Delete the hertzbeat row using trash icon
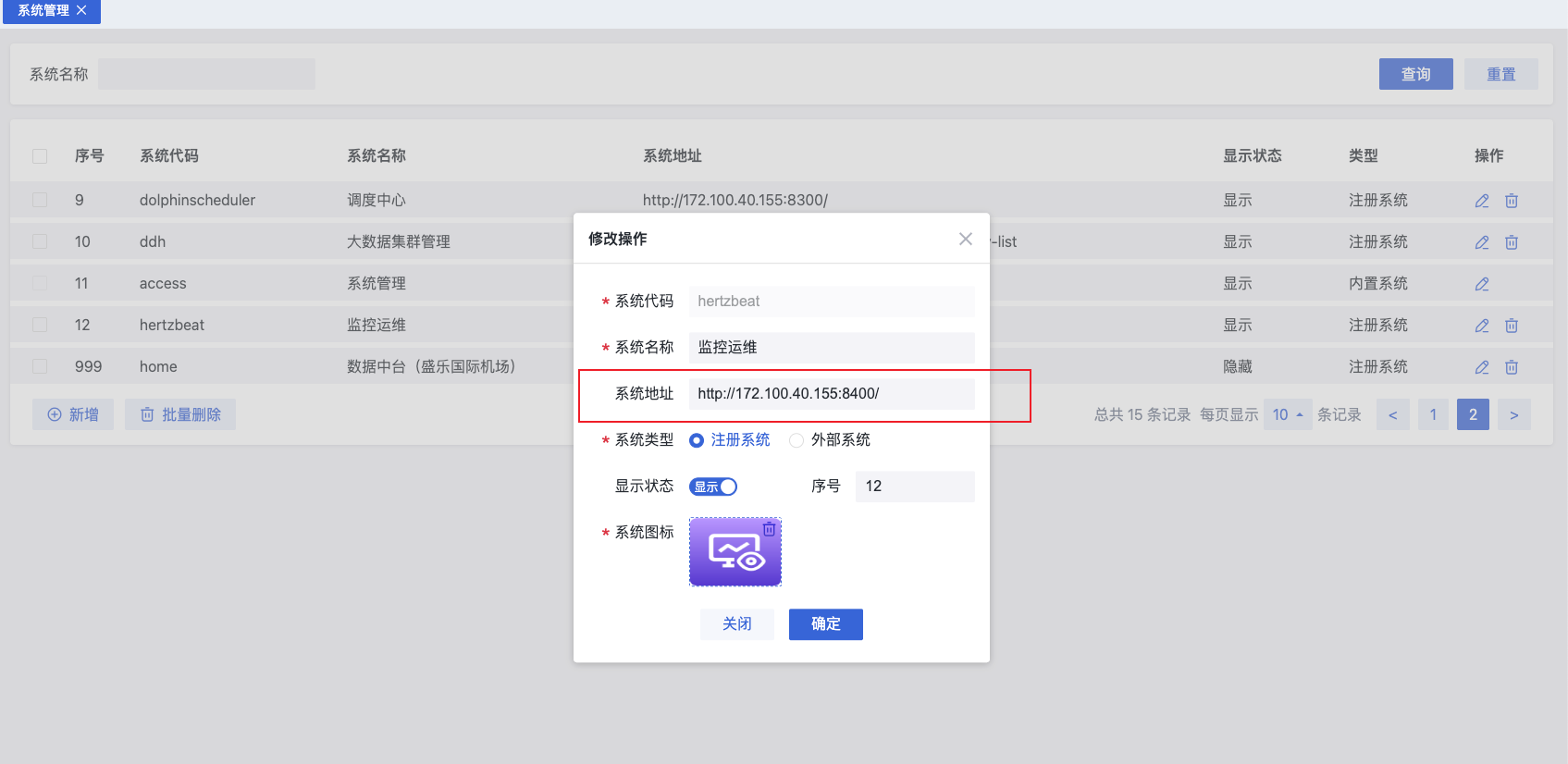The width and height of the screenshot is (1568, 764). click(x=1512, y=326)
